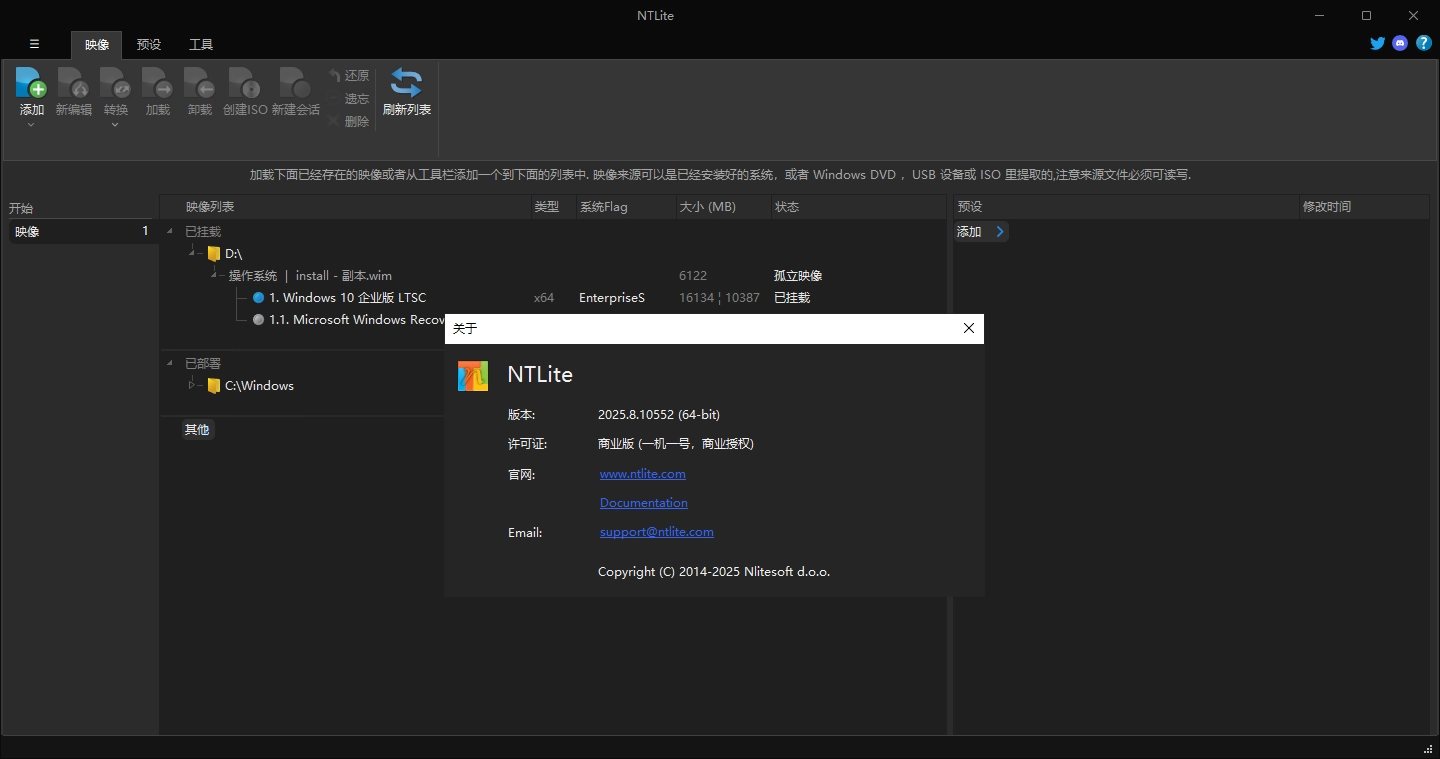The width and height of the screenshot is (1440, 759).
Task: Open the www.ntlite.com link
Action: (642, 473)
